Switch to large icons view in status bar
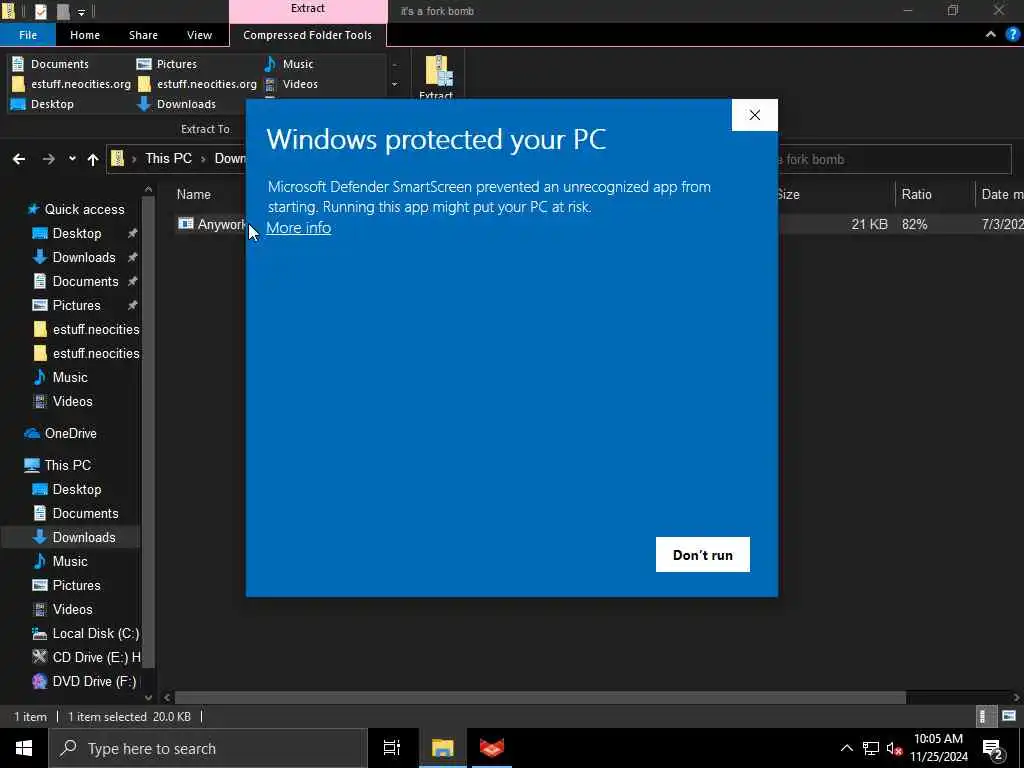The height and width of the screenshot is (768, 1024). point(1008,716)
